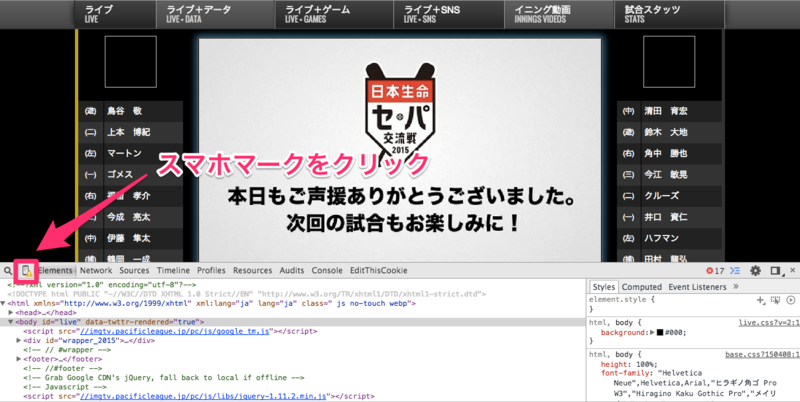This screenshot has height=402, width=800.
Task: Expand the background property value triangle
Action: click(x=652, y=333)
